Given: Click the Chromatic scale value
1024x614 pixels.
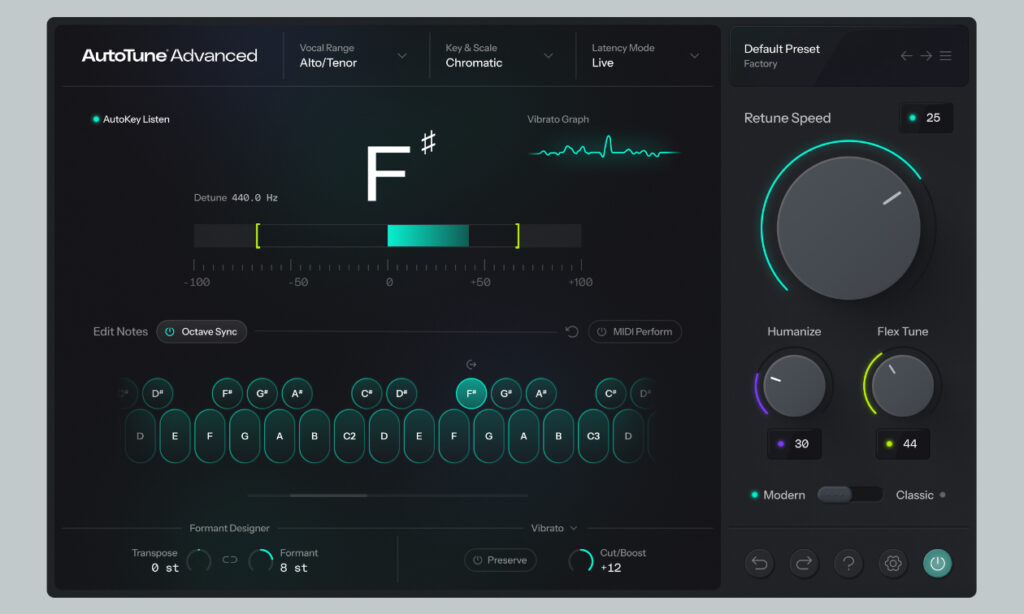Looking at the screenshot, I should click(x=473, y=63).
